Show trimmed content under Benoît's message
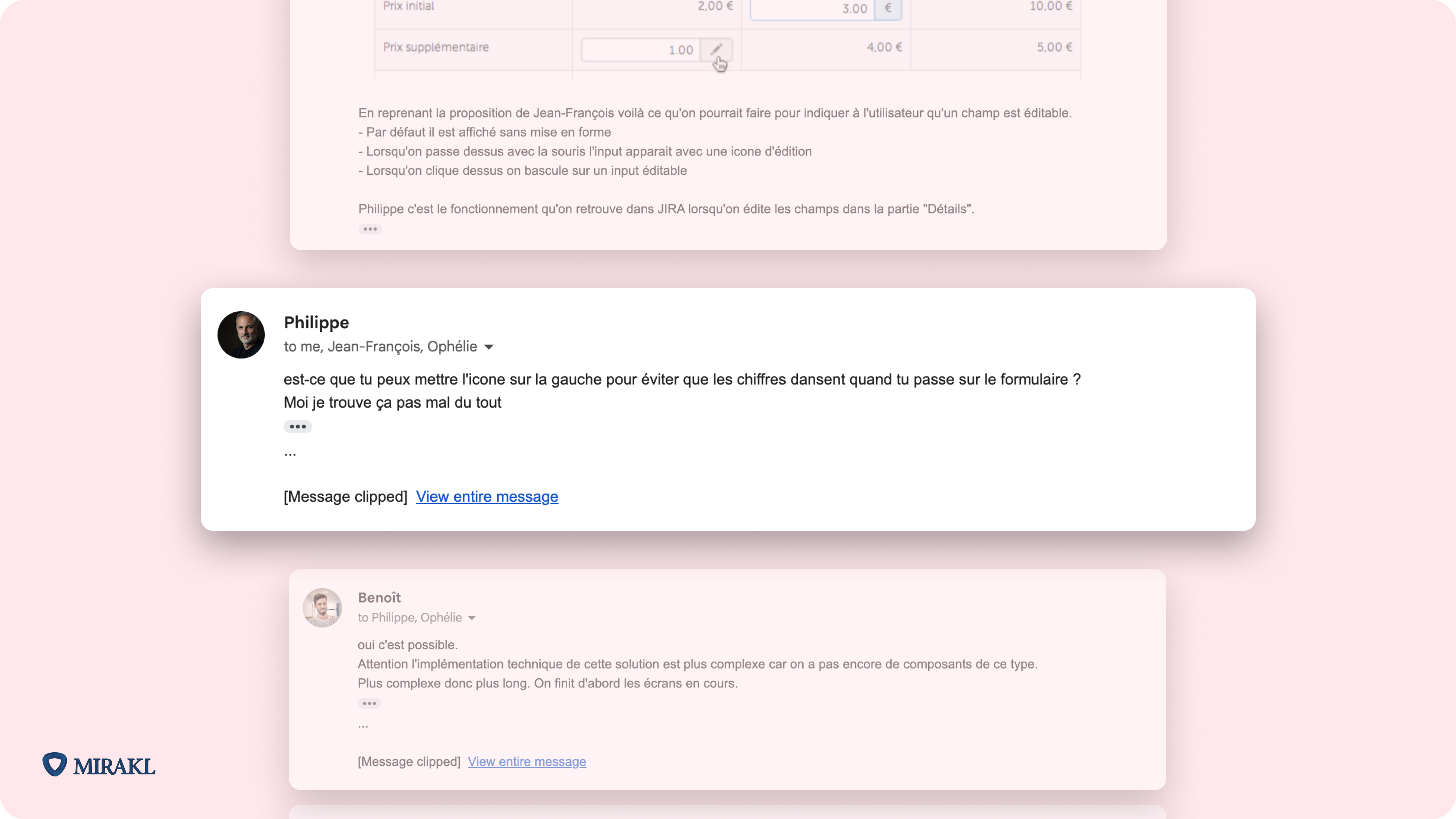The image size is (1456, 819). pyautogui.click(x=370, y=703)
